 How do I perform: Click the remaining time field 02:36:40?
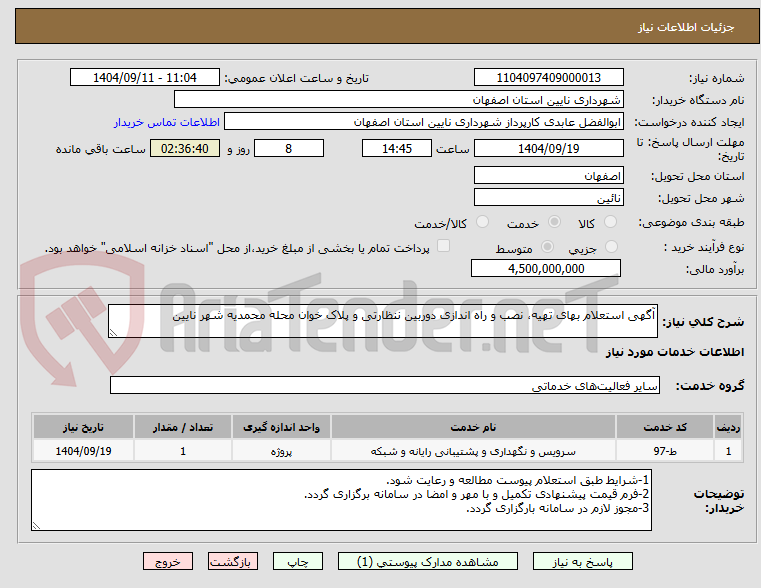185,148
